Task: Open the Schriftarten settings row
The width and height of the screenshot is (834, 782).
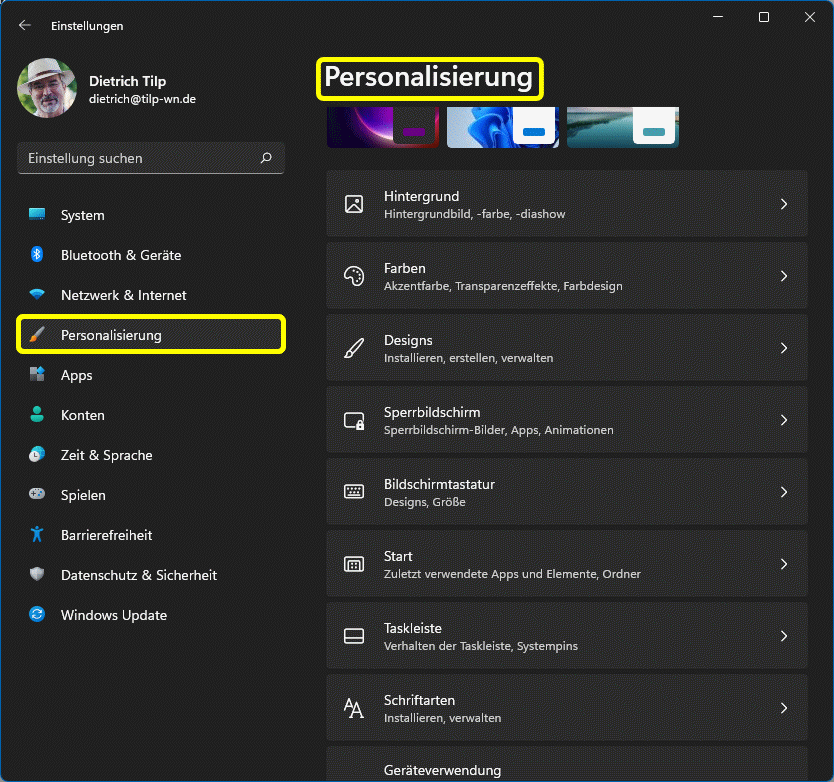Action: tap(566, 709)
